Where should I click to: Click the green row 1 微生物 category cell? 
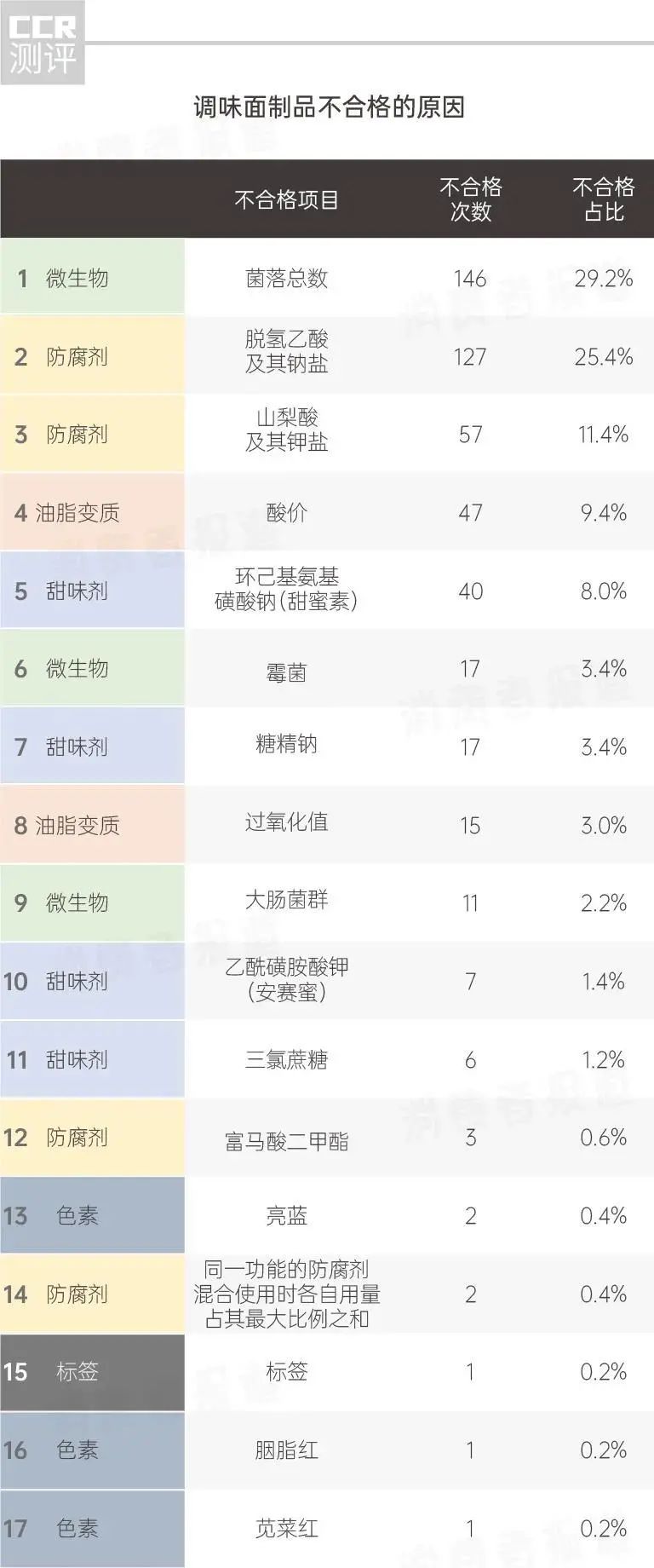tap(92, 278)
